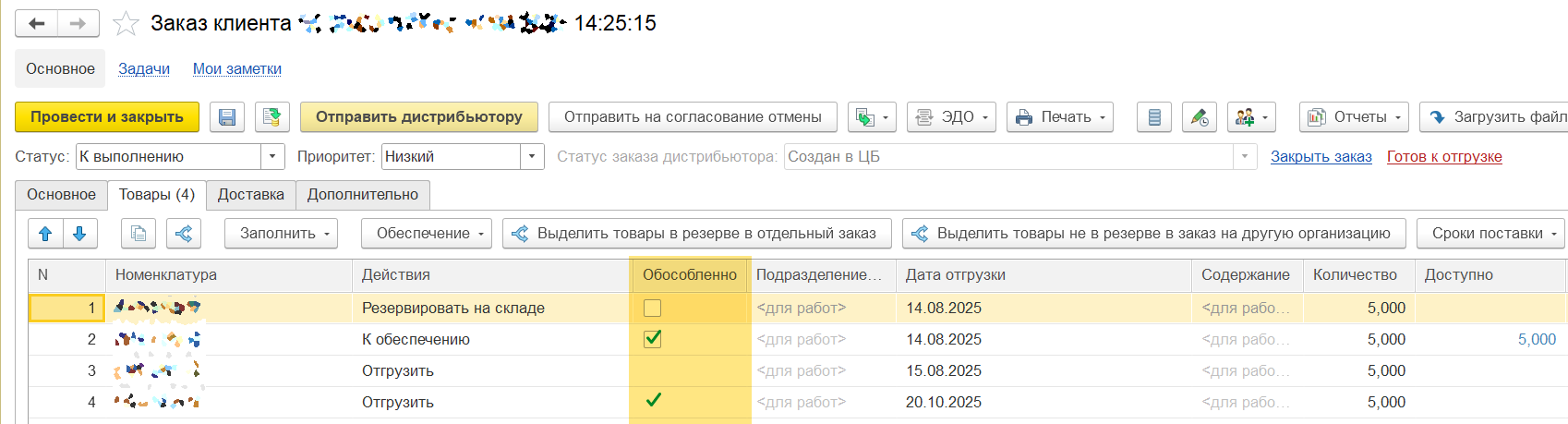Click the split row icon
This screenshot has width=1568, height=424.
(x=184, y=234)
